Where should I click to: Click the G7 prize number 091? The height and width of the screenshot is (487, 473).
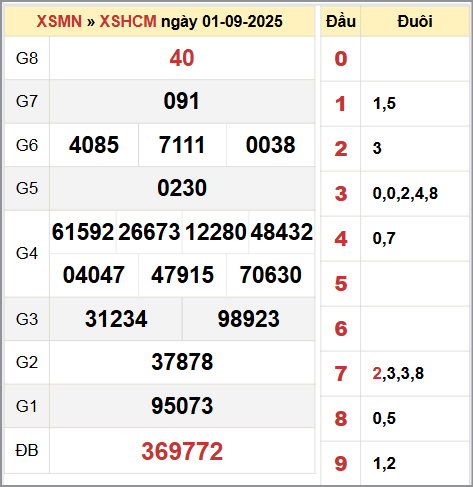[182, 101]
